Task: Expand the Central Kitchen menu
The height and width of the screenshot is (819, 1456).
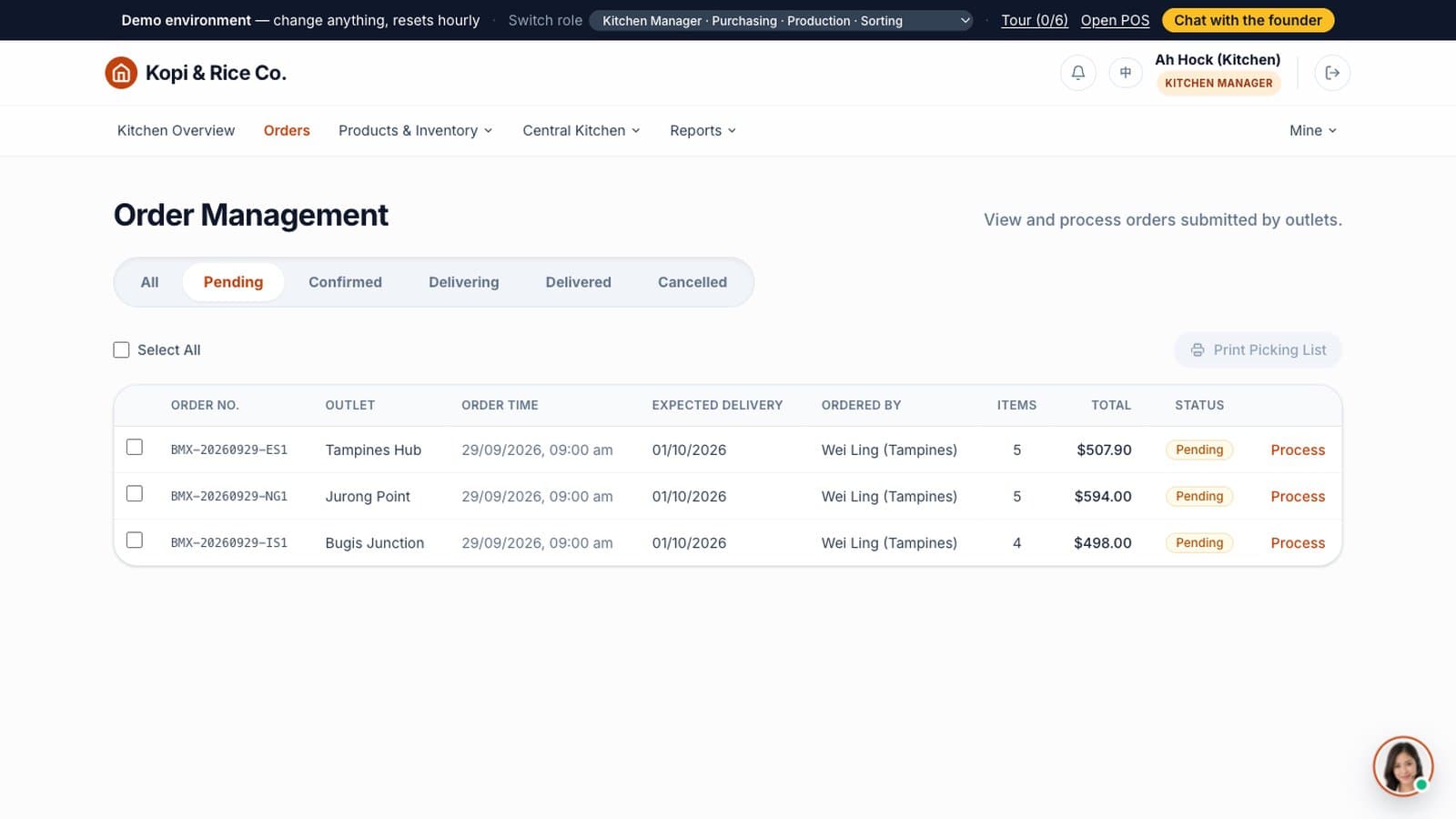Action: (581, 131)
